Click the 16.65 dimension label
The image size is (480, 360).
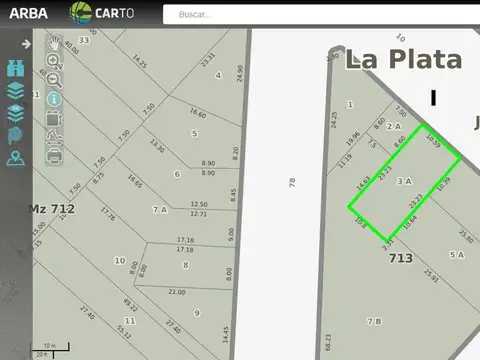pos(135,181)
